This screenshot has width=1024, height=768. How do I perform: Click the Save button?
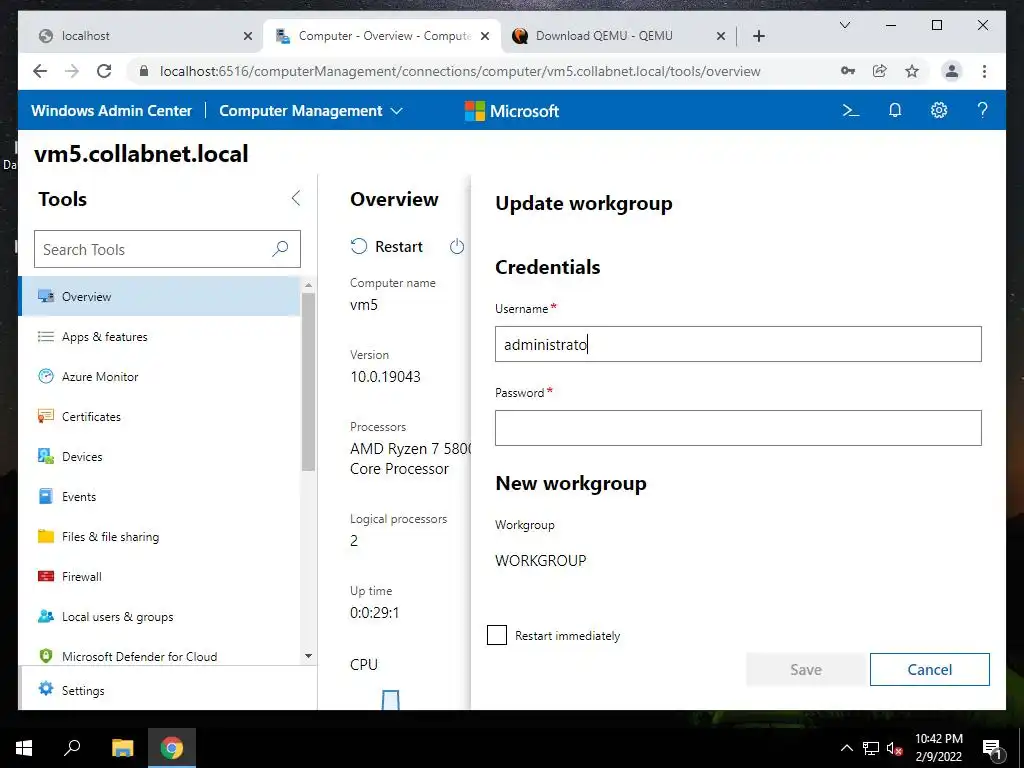tap(805, 669)
